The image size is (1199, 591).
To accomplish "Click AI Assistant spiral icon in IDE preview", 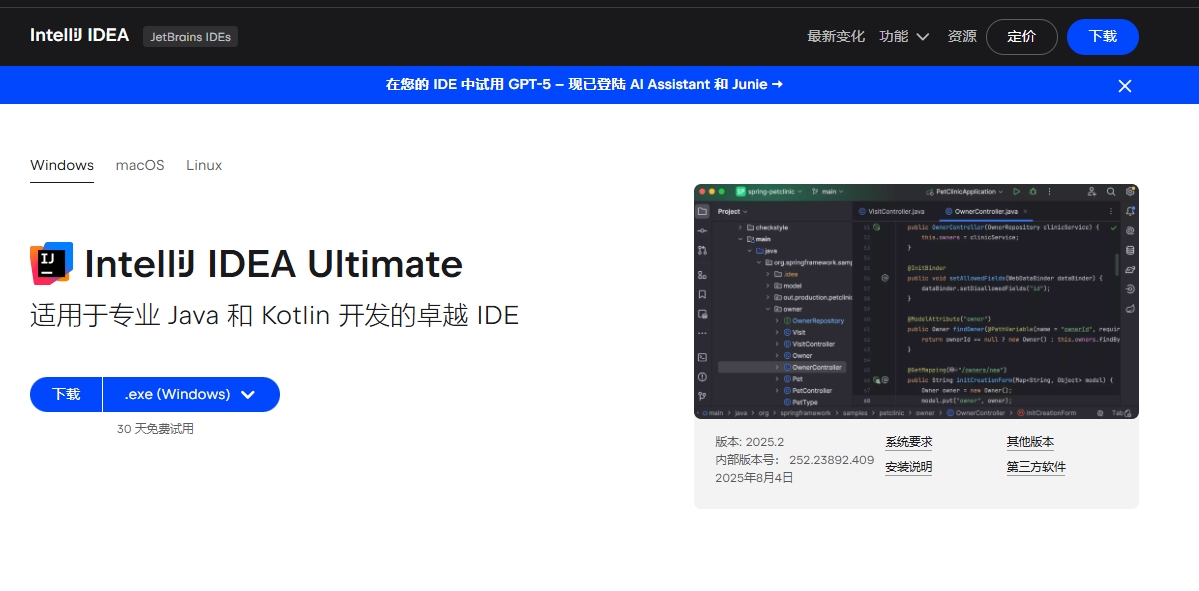I will [x=1130, y=230].
